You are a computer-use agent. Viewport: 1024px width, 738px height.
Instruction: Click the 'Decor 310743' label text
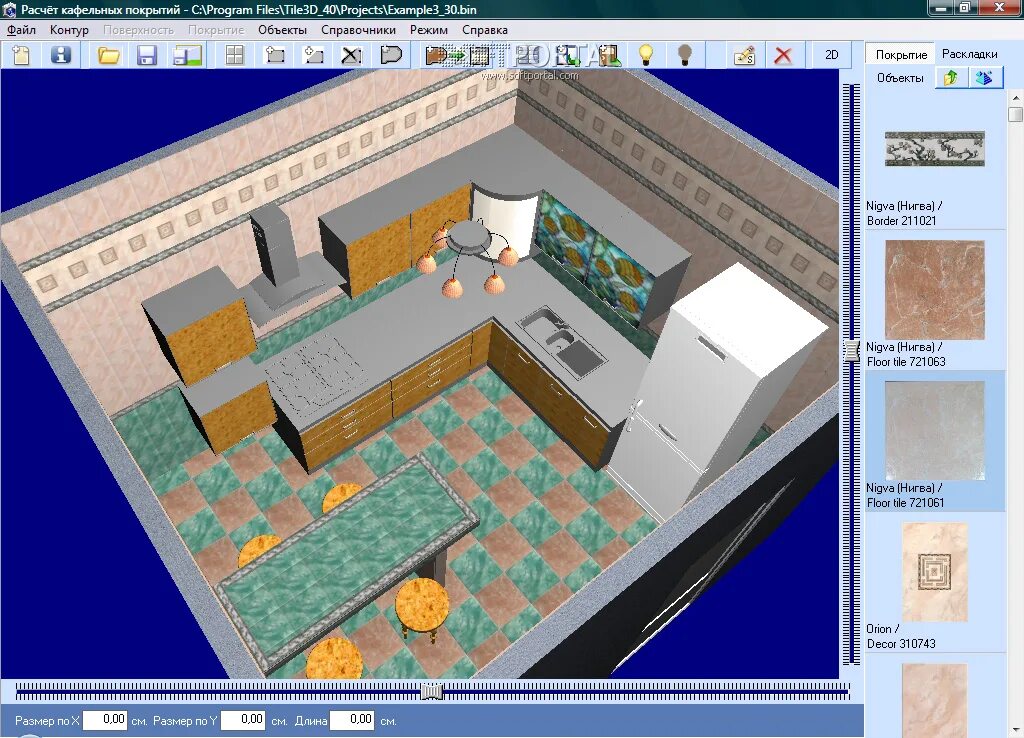pyautogui.click(x=901, y=644)
